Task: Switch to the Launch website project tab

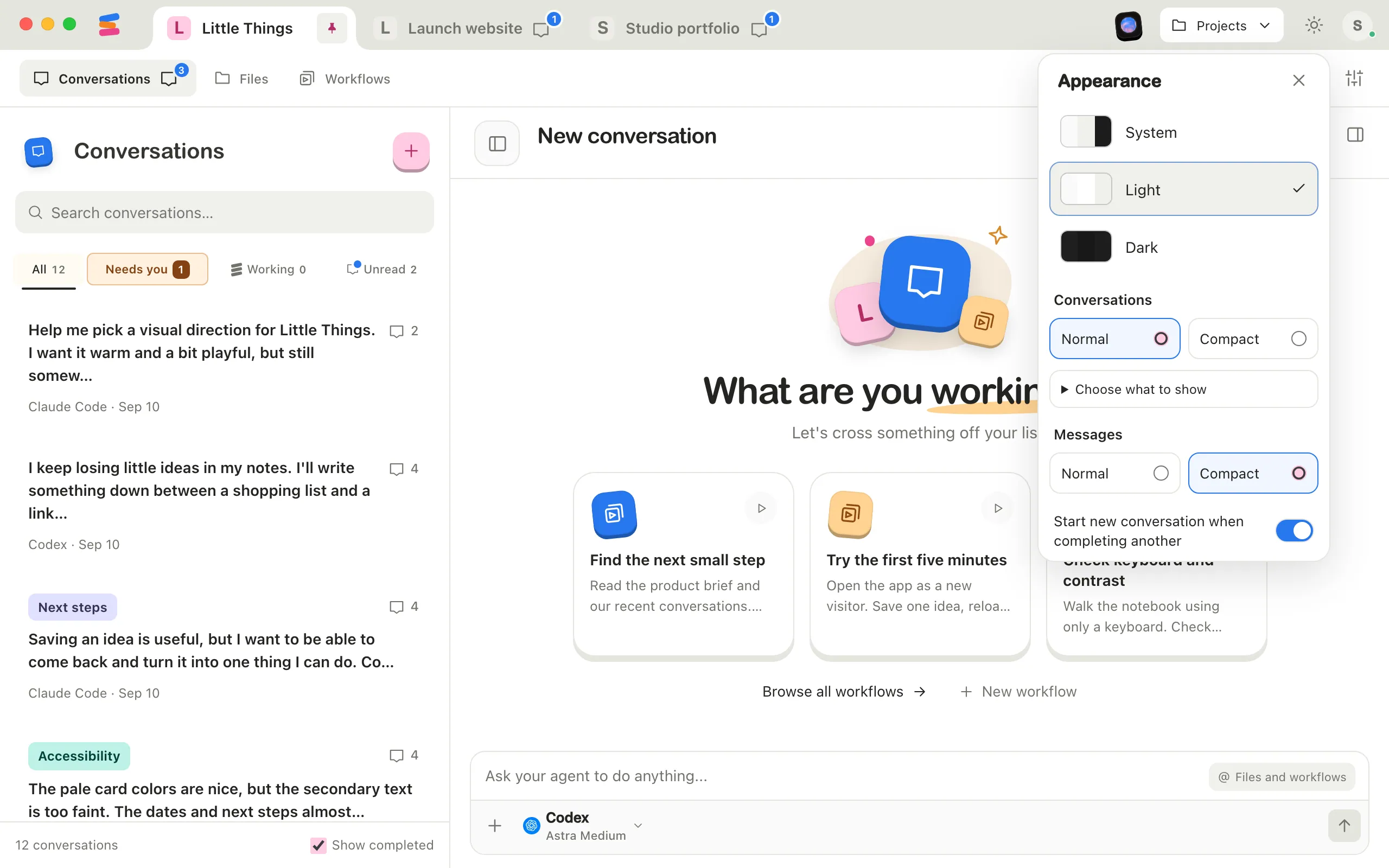Action: (465, 28)
